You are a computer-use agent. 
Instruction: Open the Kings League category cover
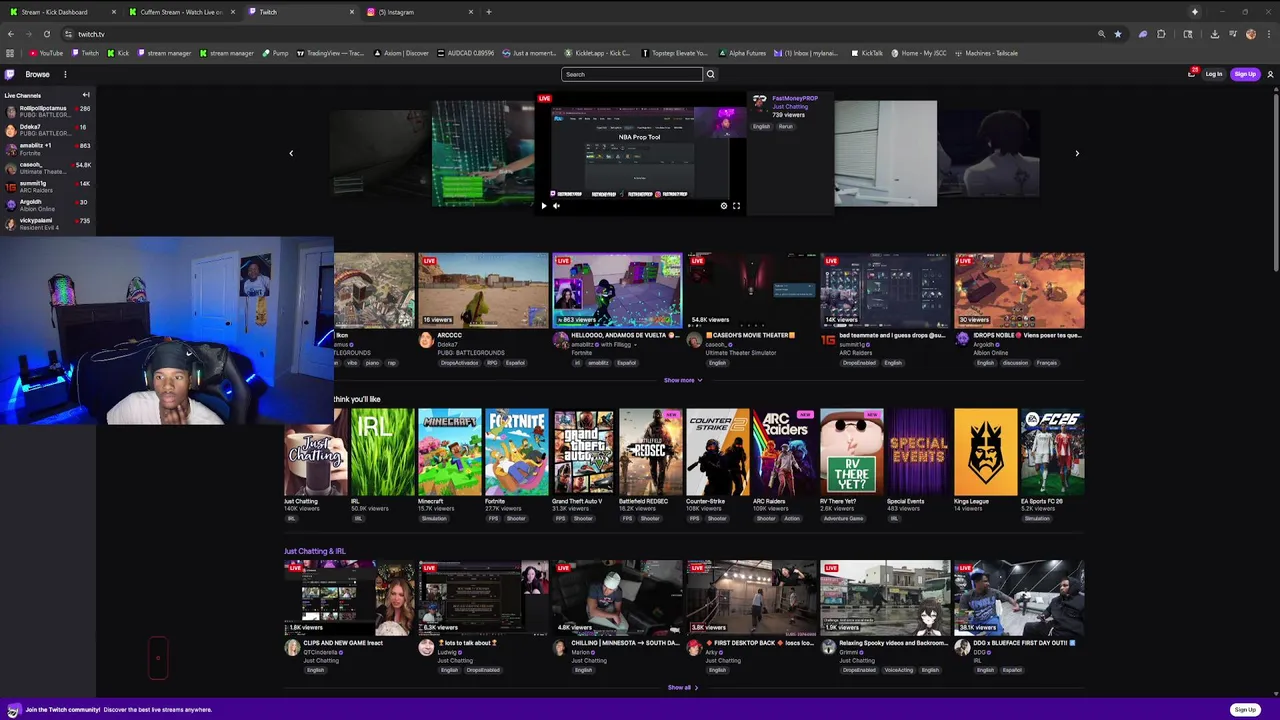(986, 452)
